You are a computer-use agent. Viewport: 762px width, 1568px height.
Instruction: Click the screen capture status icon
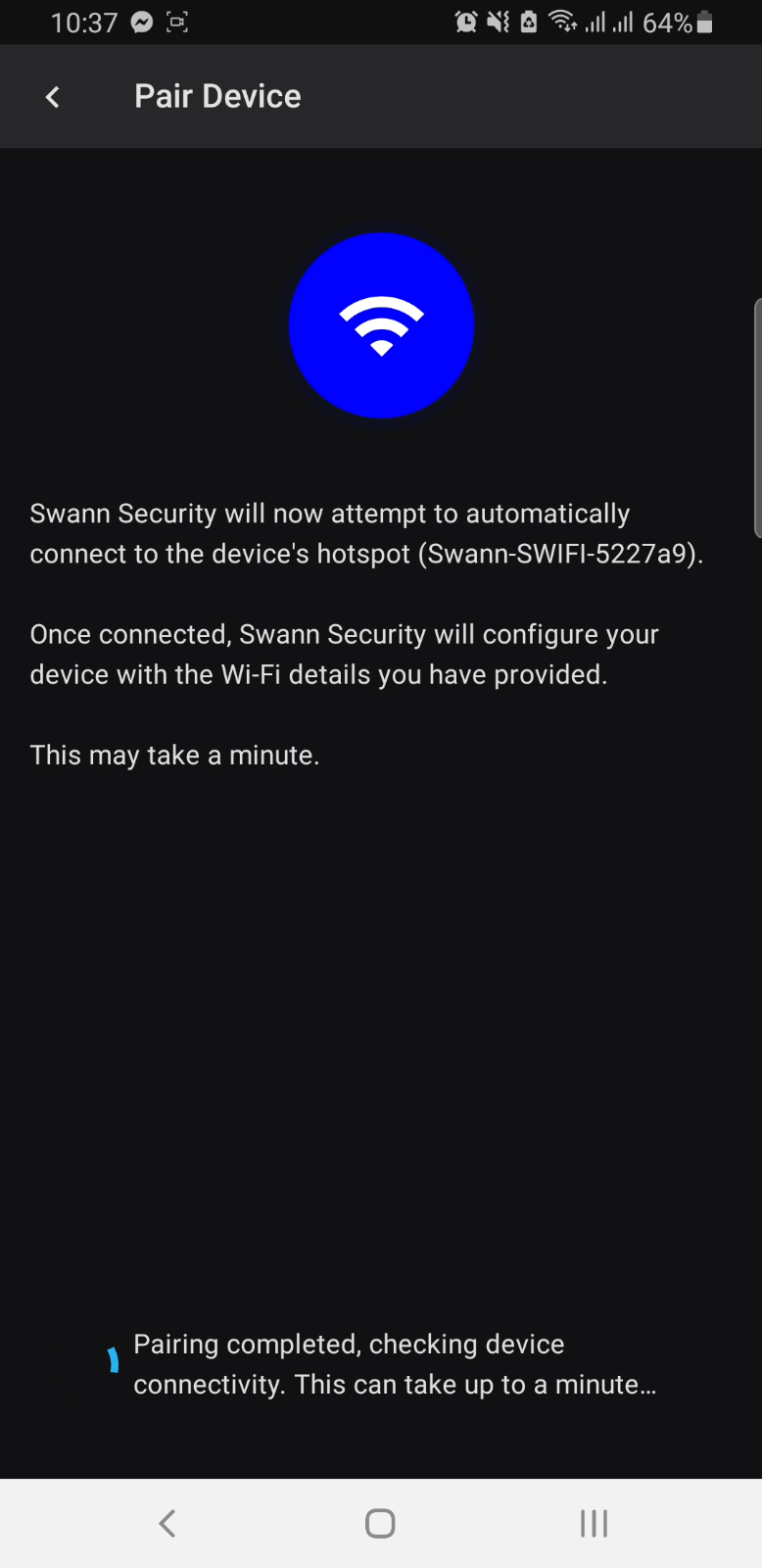click(177, 22)
